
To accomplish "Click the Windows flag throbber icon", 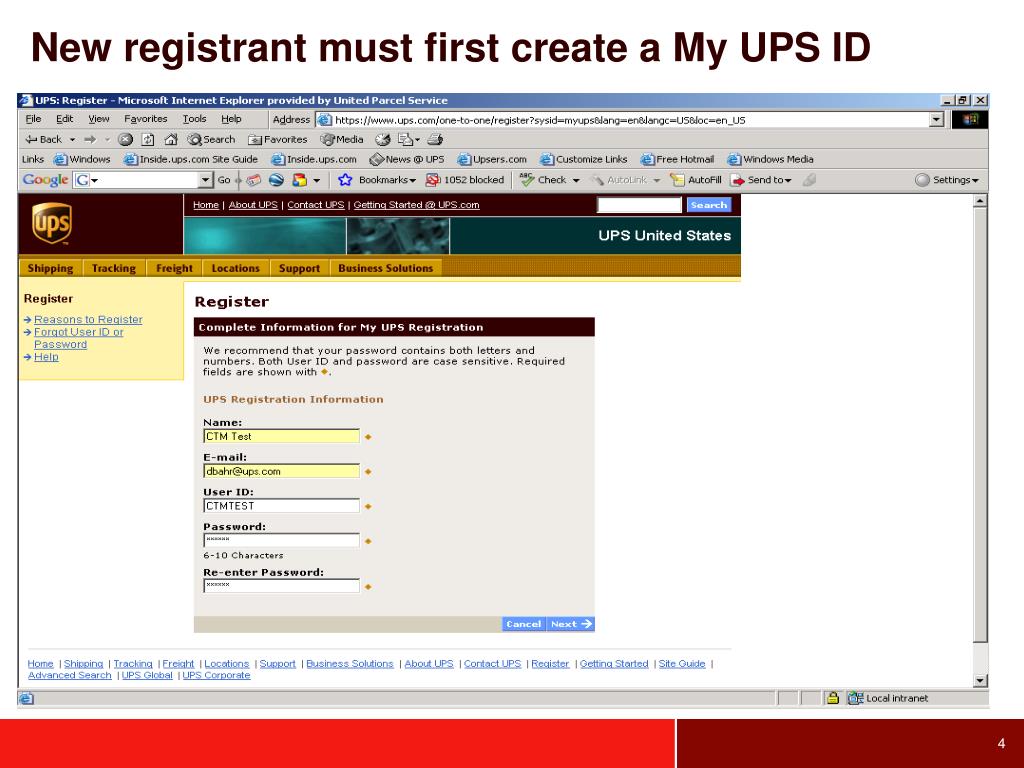I will 970,120.
